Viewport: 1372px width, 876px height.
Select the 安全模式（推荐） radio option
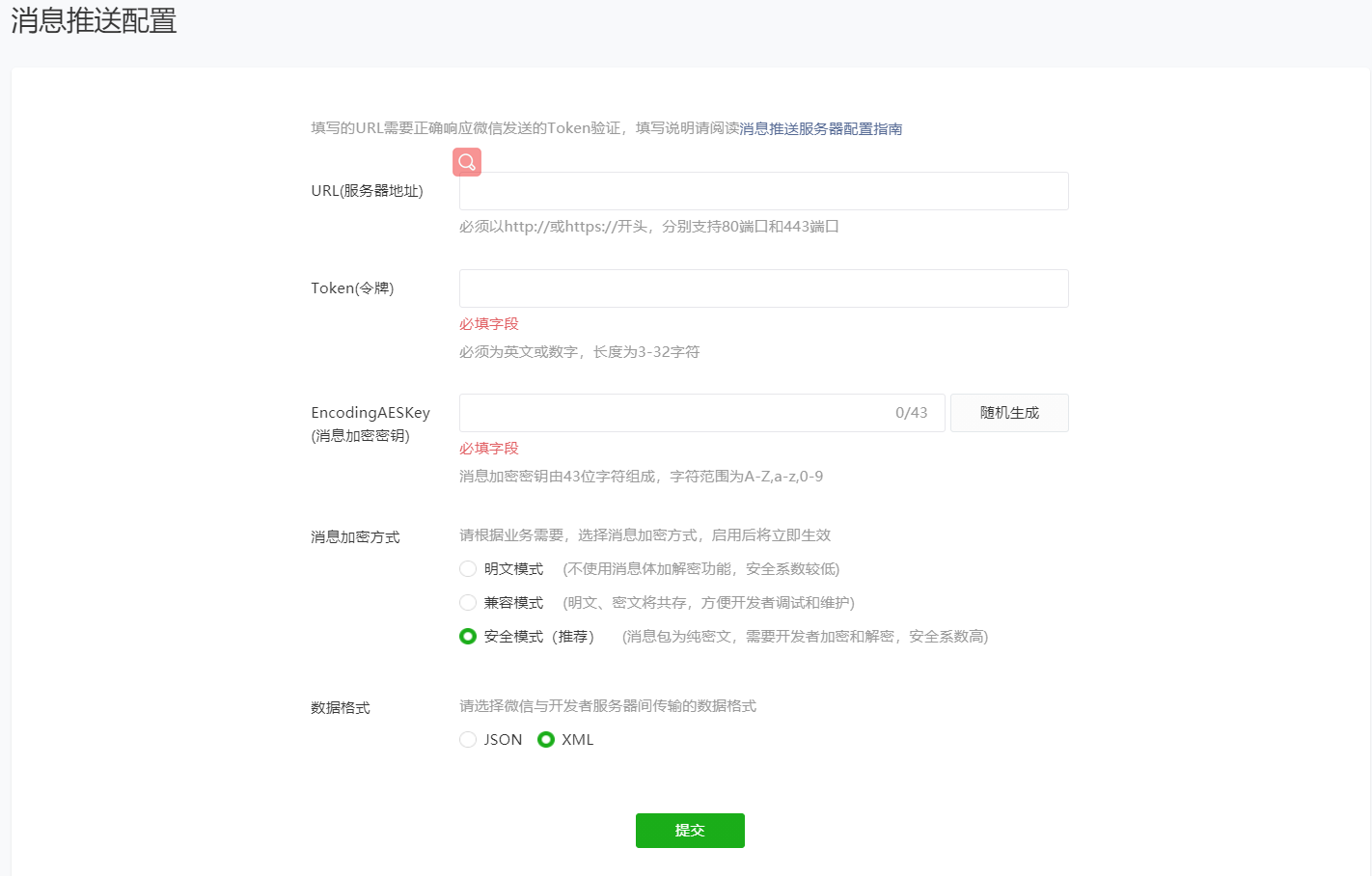468,637
